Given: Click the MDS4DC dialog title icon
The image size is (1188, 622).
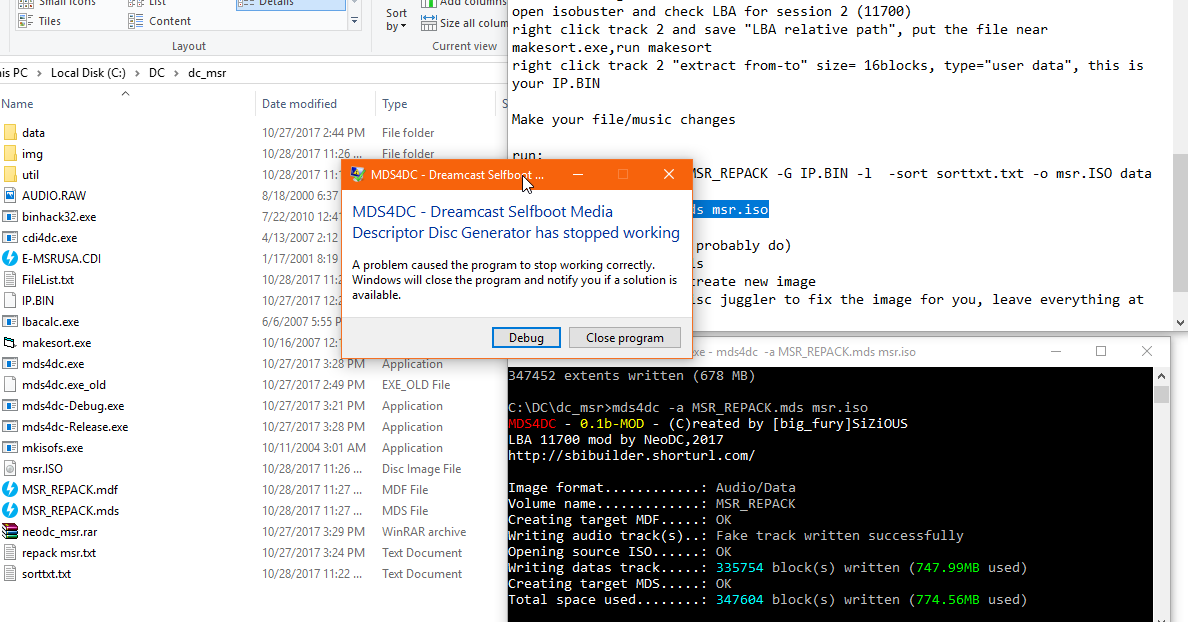Looking at the screenshot, I should (357, 175).
